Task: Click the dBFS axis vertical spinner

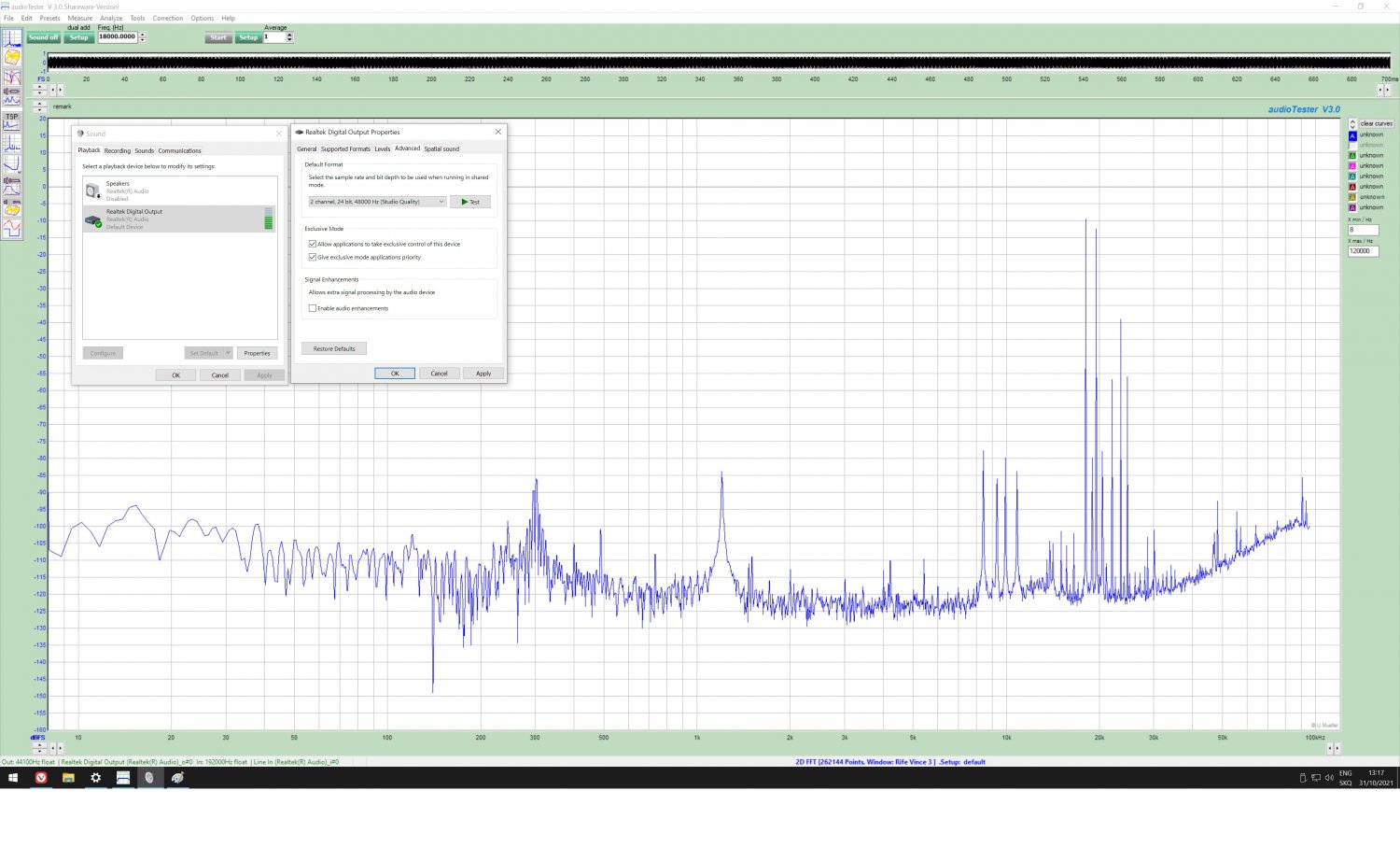Action: (x=39, y=748)
